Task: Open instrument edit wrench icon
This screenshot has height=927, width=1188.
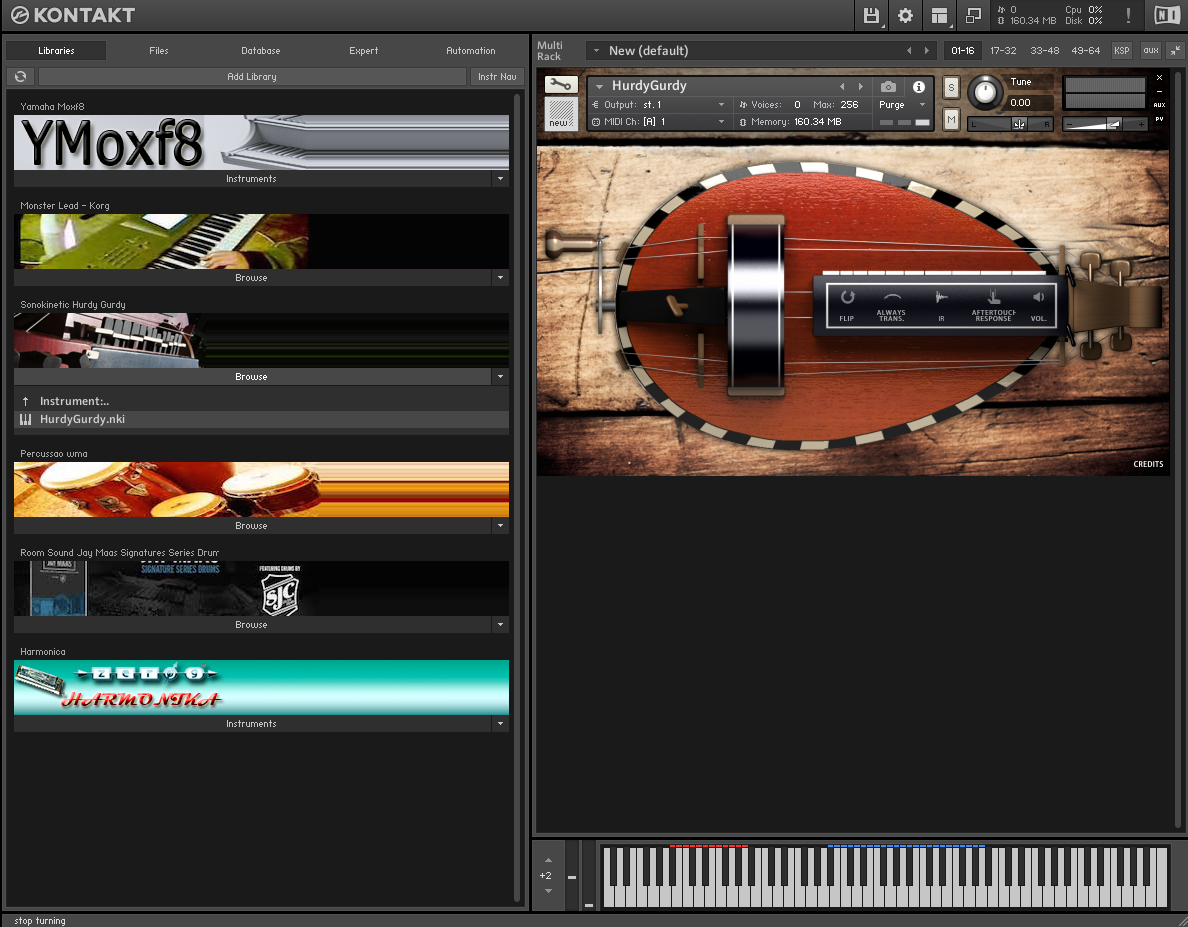Action: [561, 85]
